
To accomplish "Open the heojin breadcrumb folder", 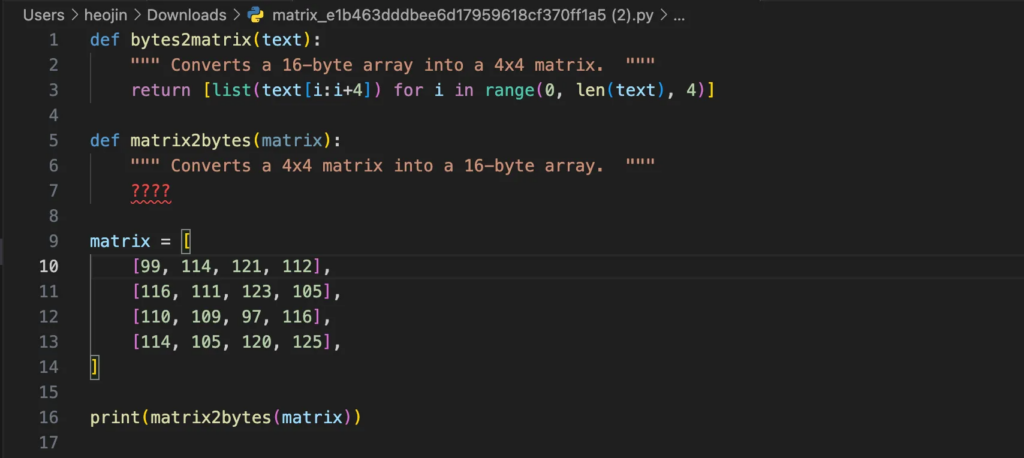I will coord(104,15).
